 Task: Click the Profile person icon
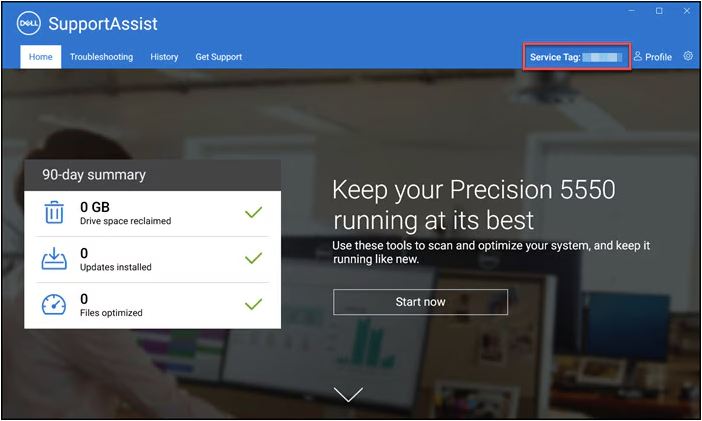click(638, 56)
